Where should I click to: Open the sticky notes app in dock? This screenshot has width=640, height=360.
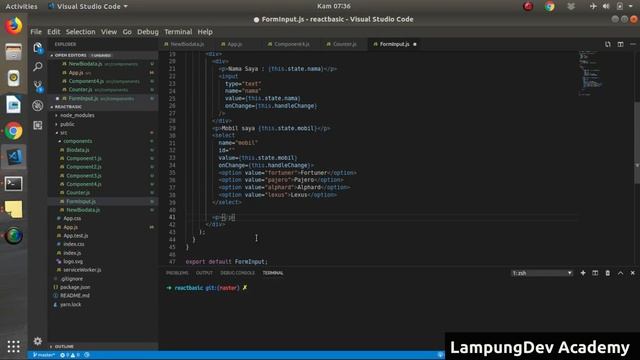tap(13, 209)
